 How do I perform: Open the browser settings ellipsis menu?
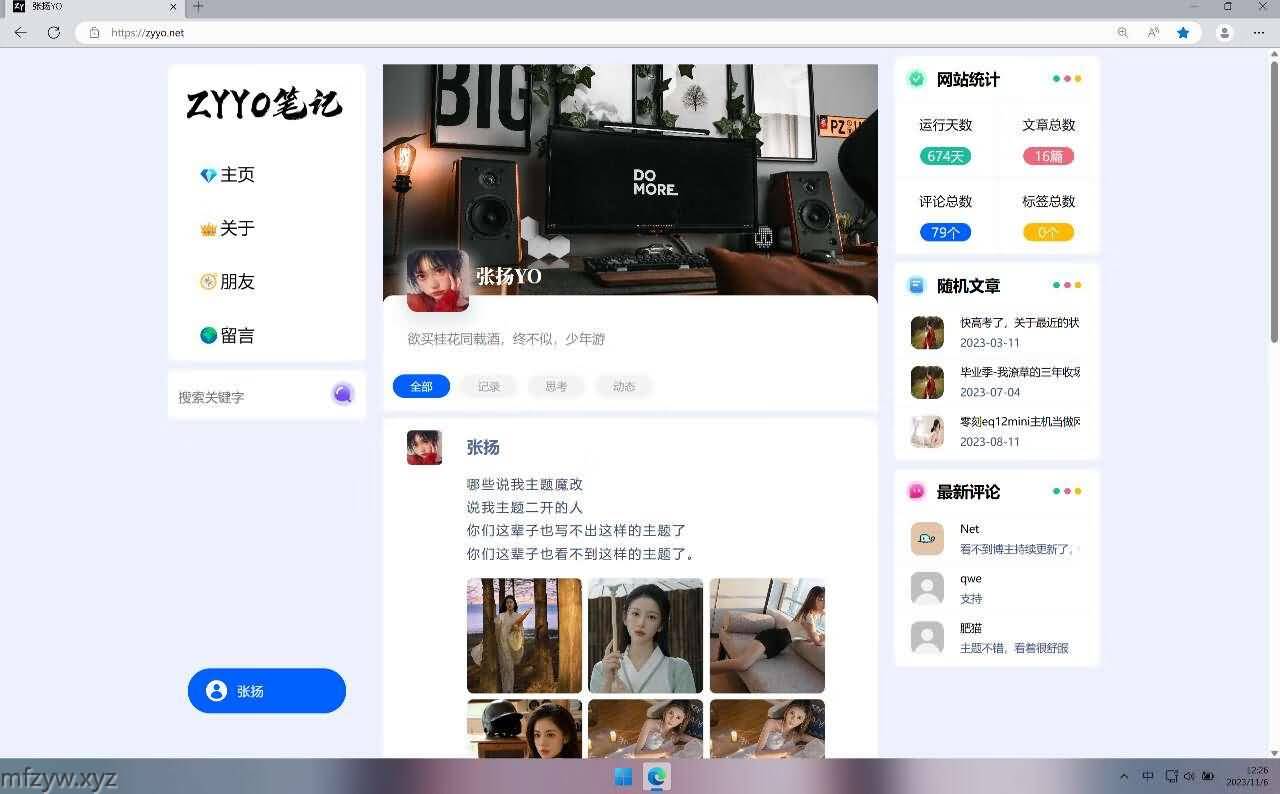pos(1259,33)
